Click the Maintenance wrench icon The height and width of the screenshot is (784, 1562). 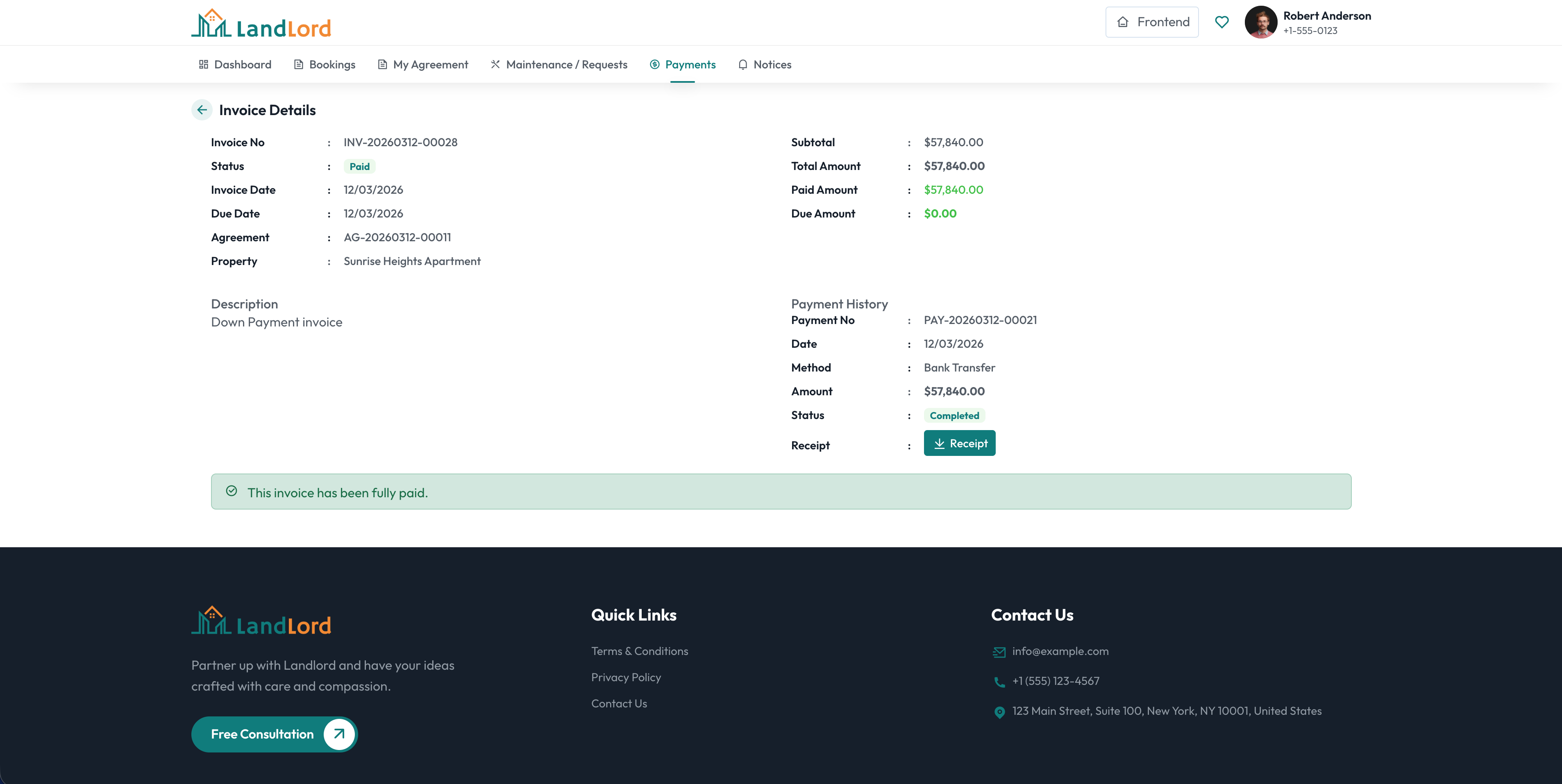(x=495, y=64)
